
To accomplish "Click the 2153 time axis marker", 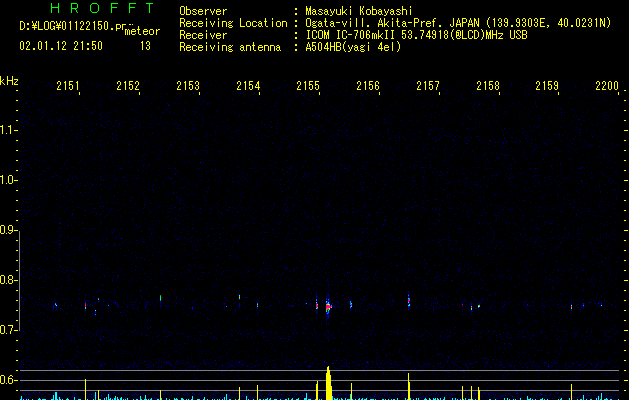I will [x=188, y=85].
